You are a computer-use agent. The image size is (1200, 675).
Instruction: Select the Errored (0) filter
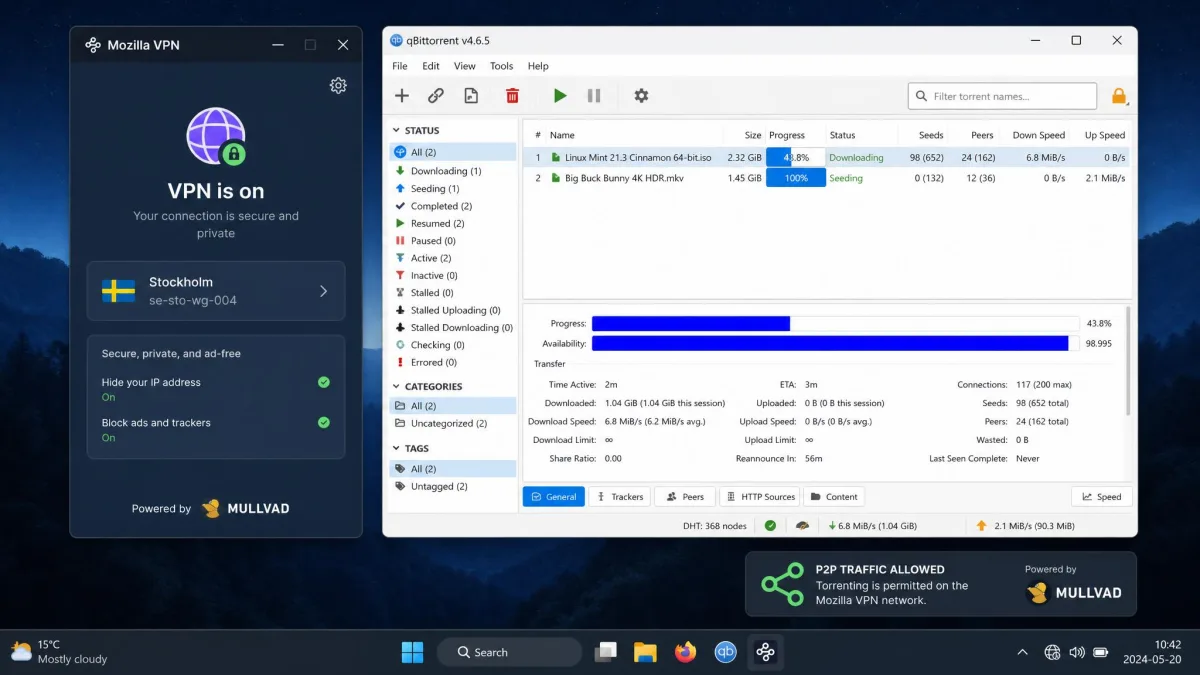tap(453, 362)
